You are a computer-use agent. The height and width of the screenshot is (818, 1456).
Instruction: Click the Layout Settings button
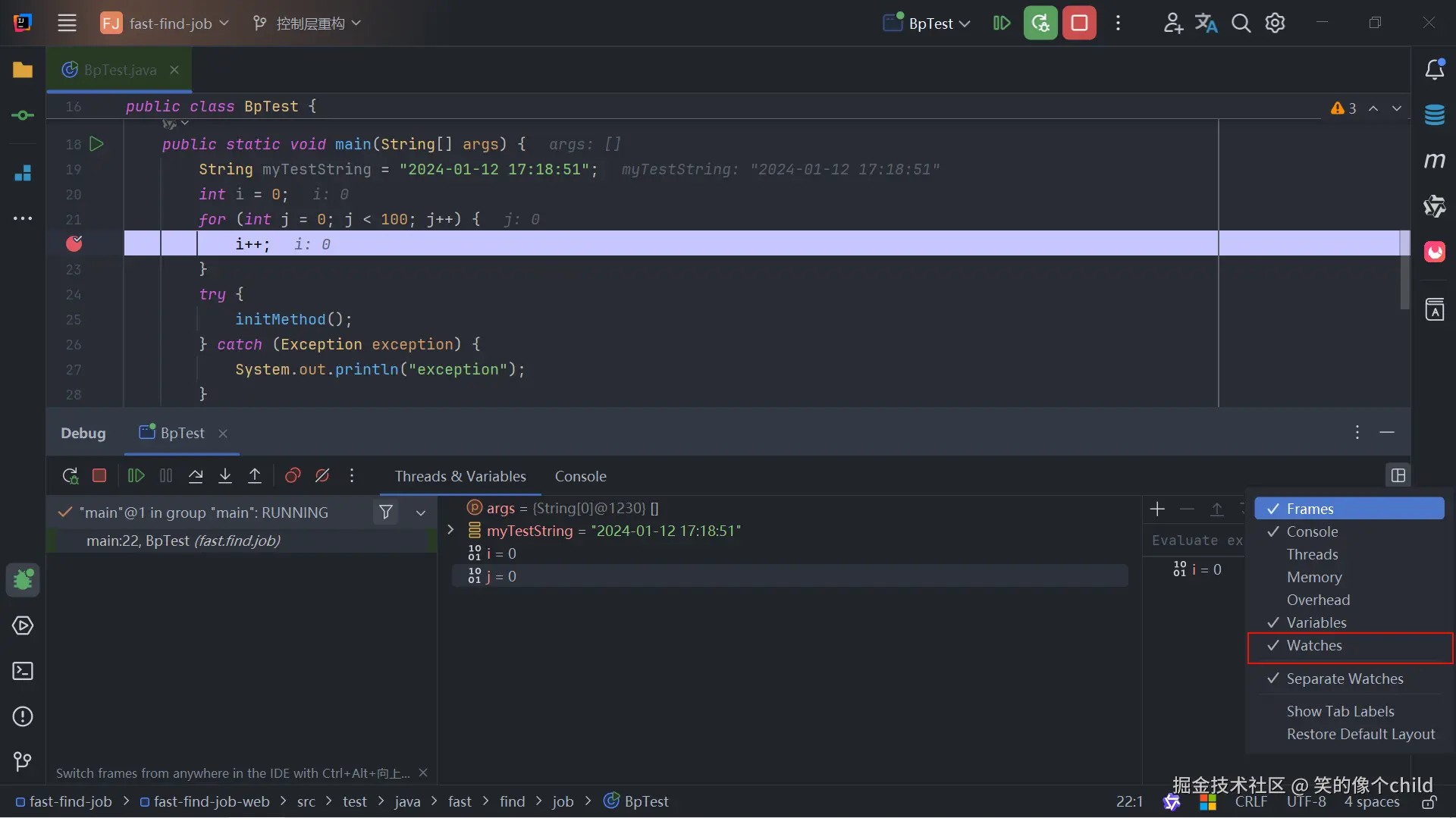(x=1398, y=475)
